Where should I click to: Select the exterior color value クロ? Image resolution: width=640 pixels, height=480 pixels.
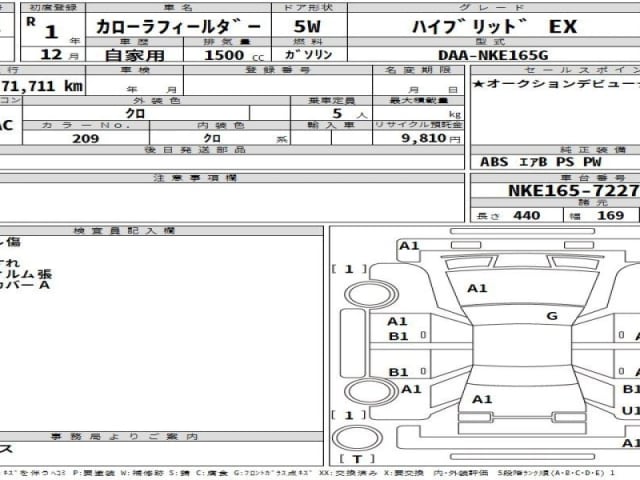tap(135, 113)
